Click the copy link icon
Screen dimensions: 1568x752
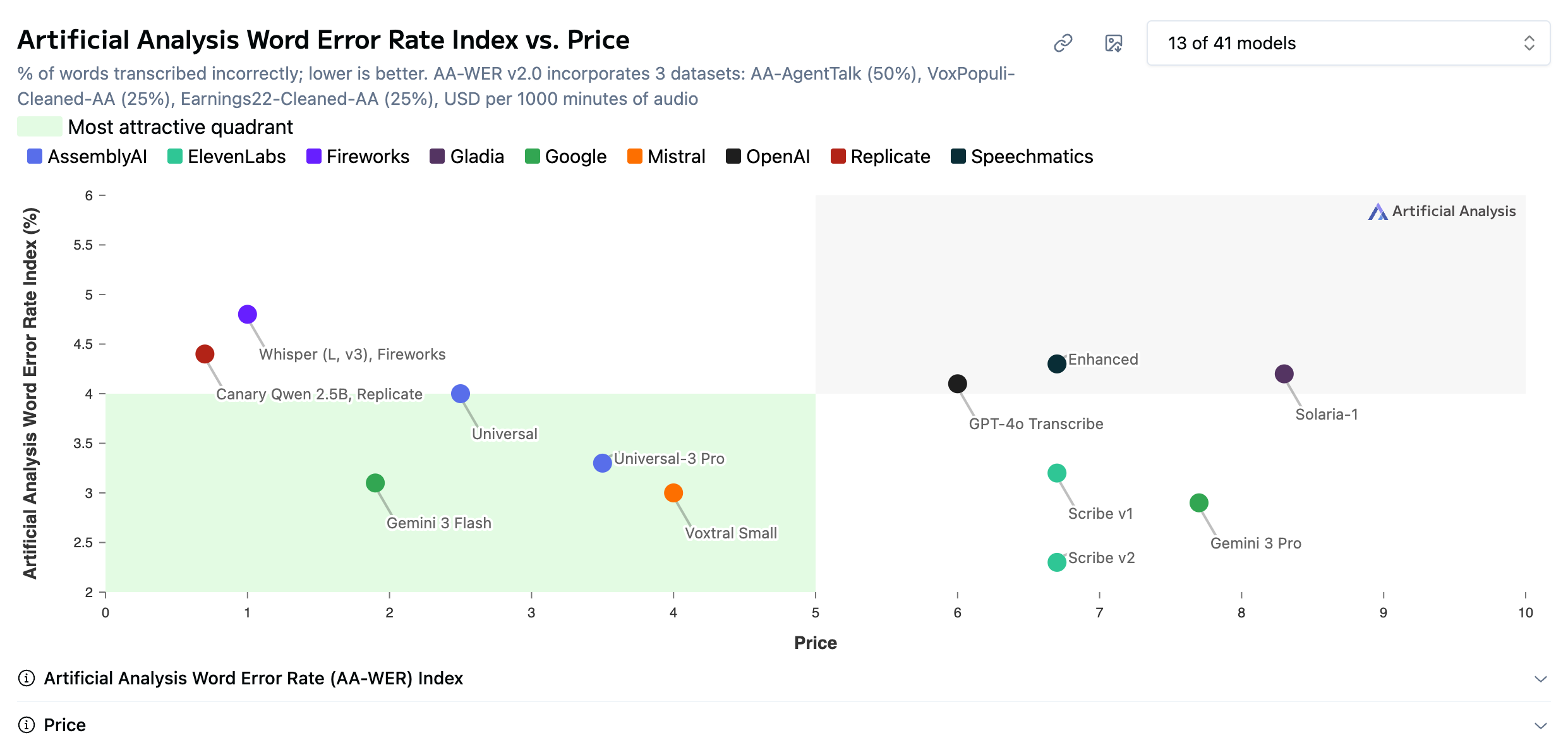tap(1063, 43)
